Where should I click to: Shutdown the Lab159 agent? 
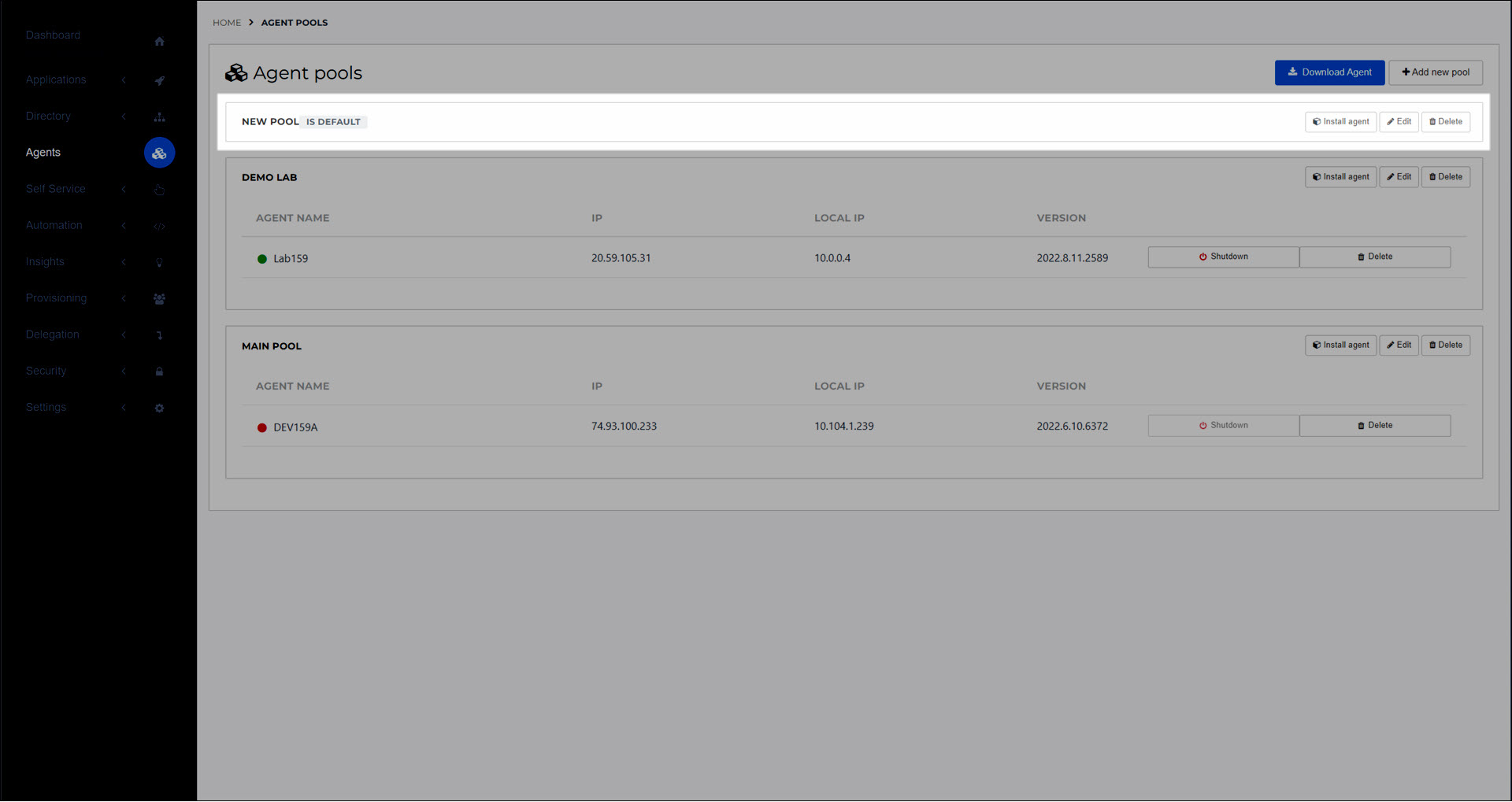[1223, 257]
